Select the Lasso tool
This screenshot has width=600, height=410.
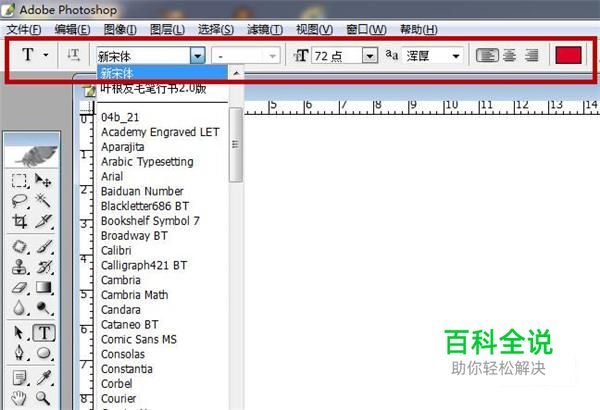click(19, 201)
